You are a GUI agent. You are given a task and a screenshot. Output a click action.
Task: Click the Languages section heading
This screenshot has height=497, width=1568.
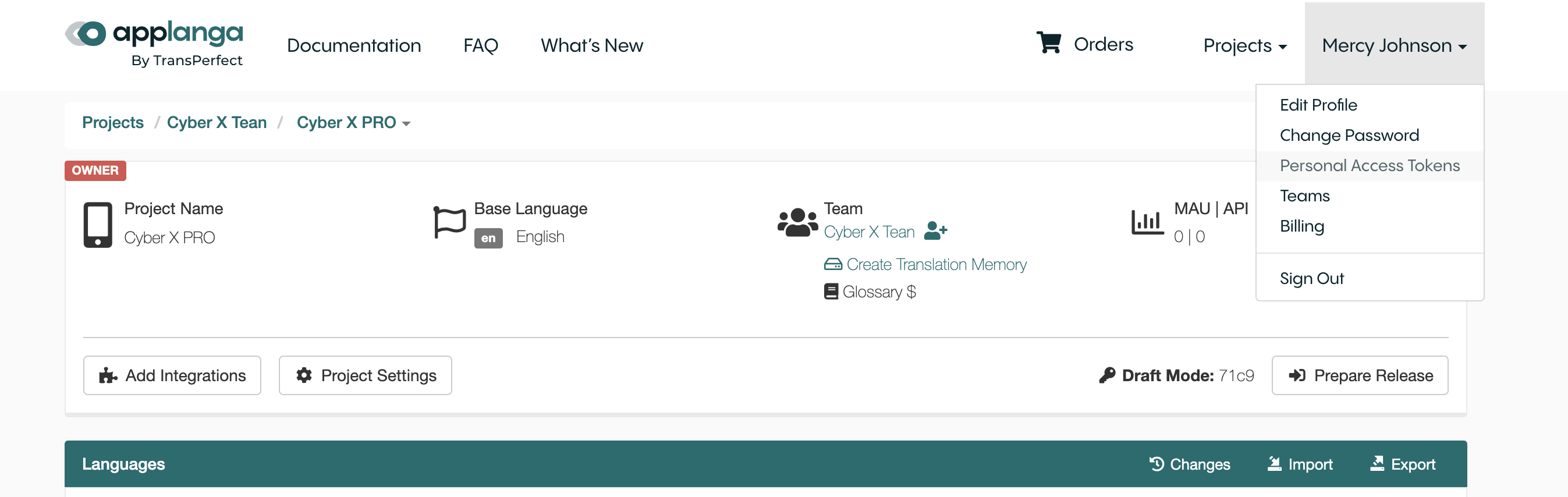tap(123, 464)
